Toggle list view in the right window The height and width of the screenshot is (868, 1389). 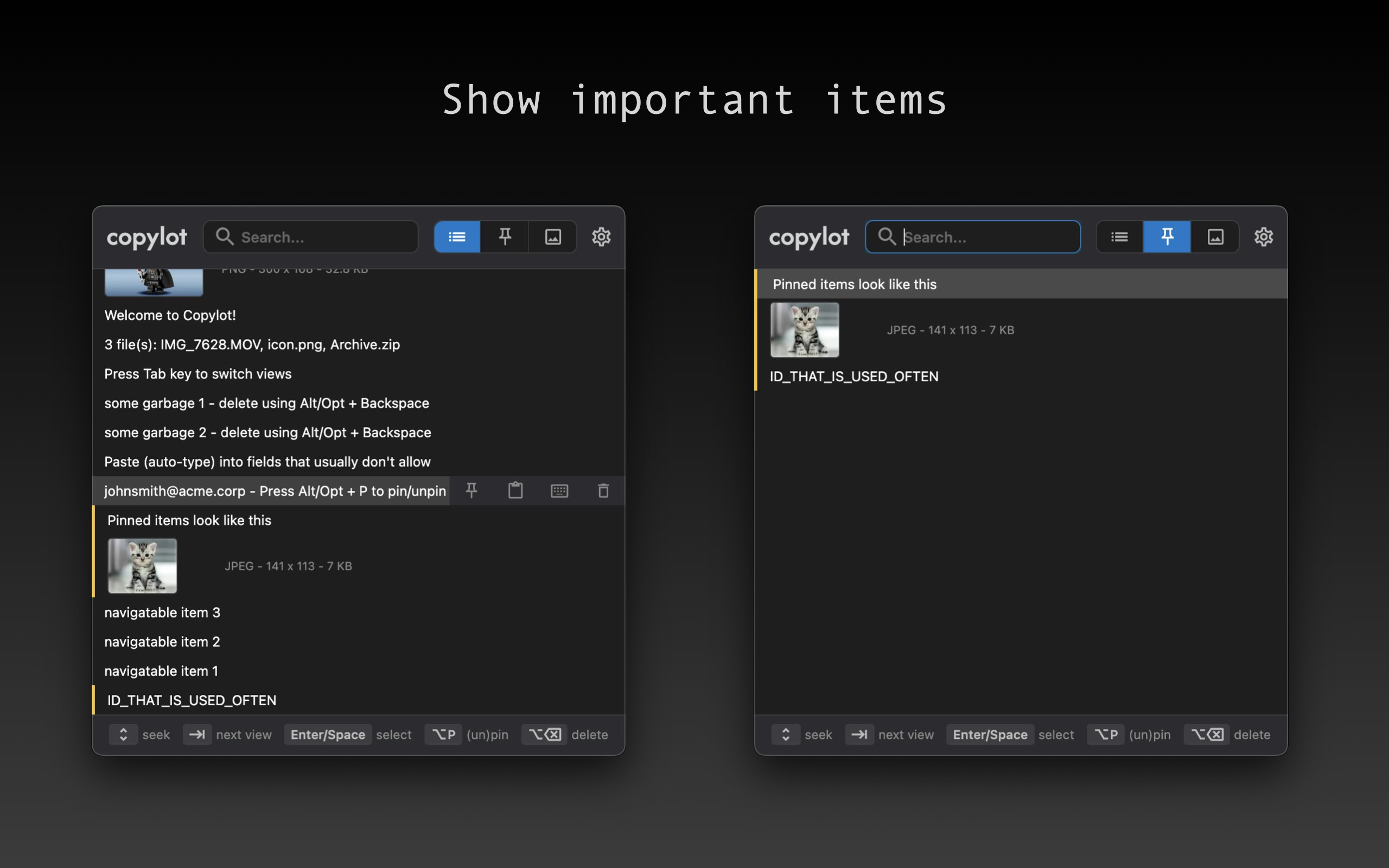click(x=1119, y=237)
